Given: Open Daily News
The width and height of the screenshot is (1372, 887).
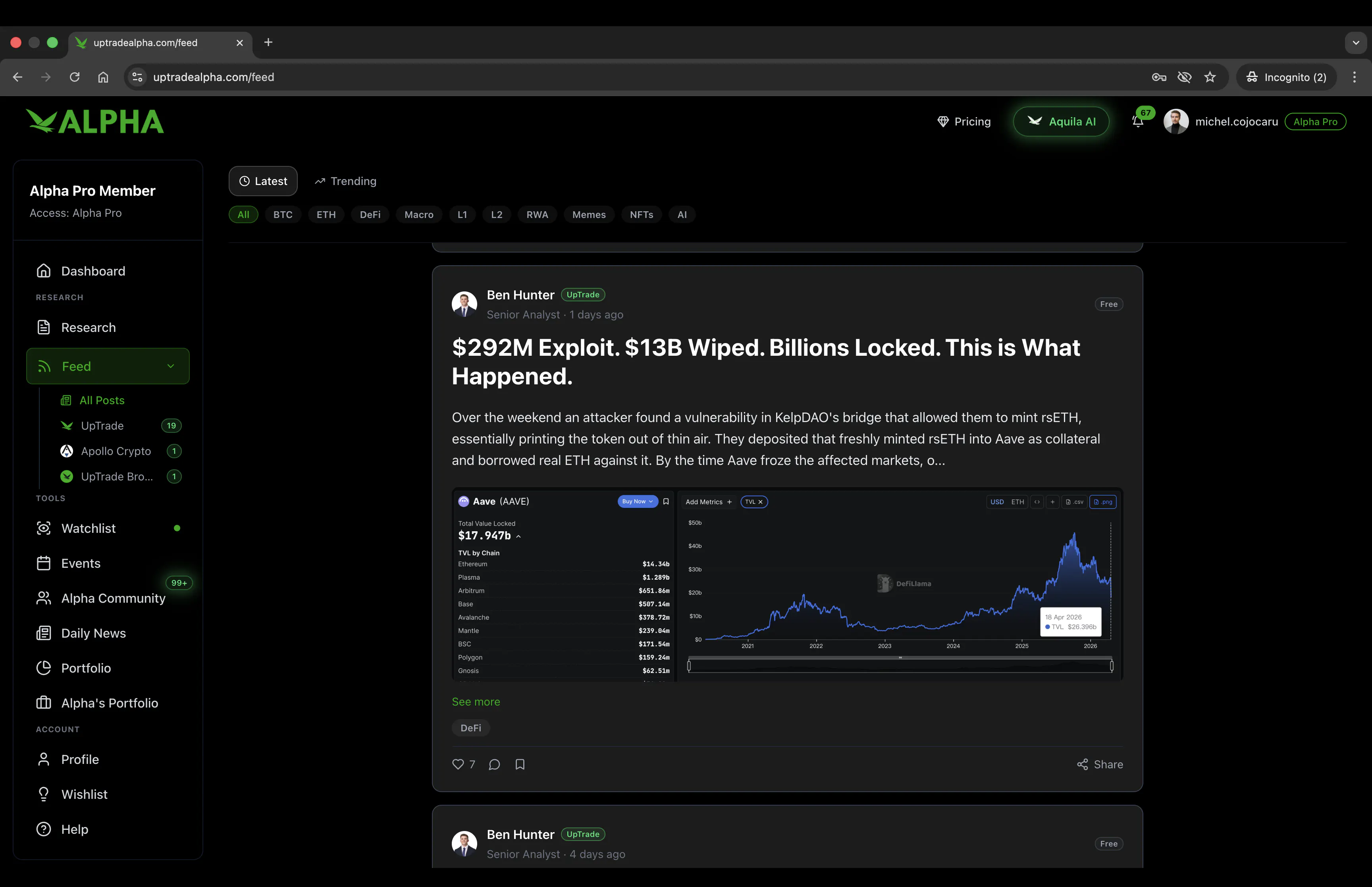Looking at the screenshot, I should pyautogui.click(x=108, y=633).
